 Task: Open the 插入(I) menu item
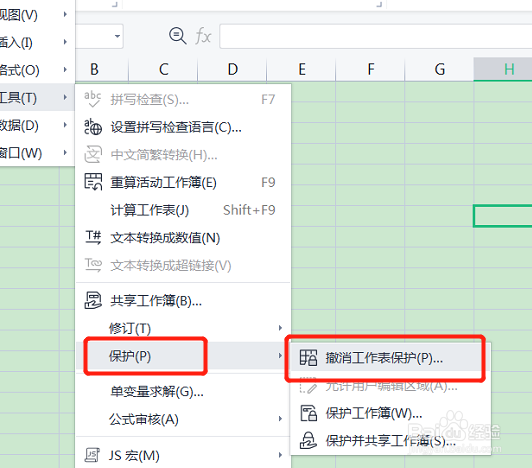[x=37, y=42]
